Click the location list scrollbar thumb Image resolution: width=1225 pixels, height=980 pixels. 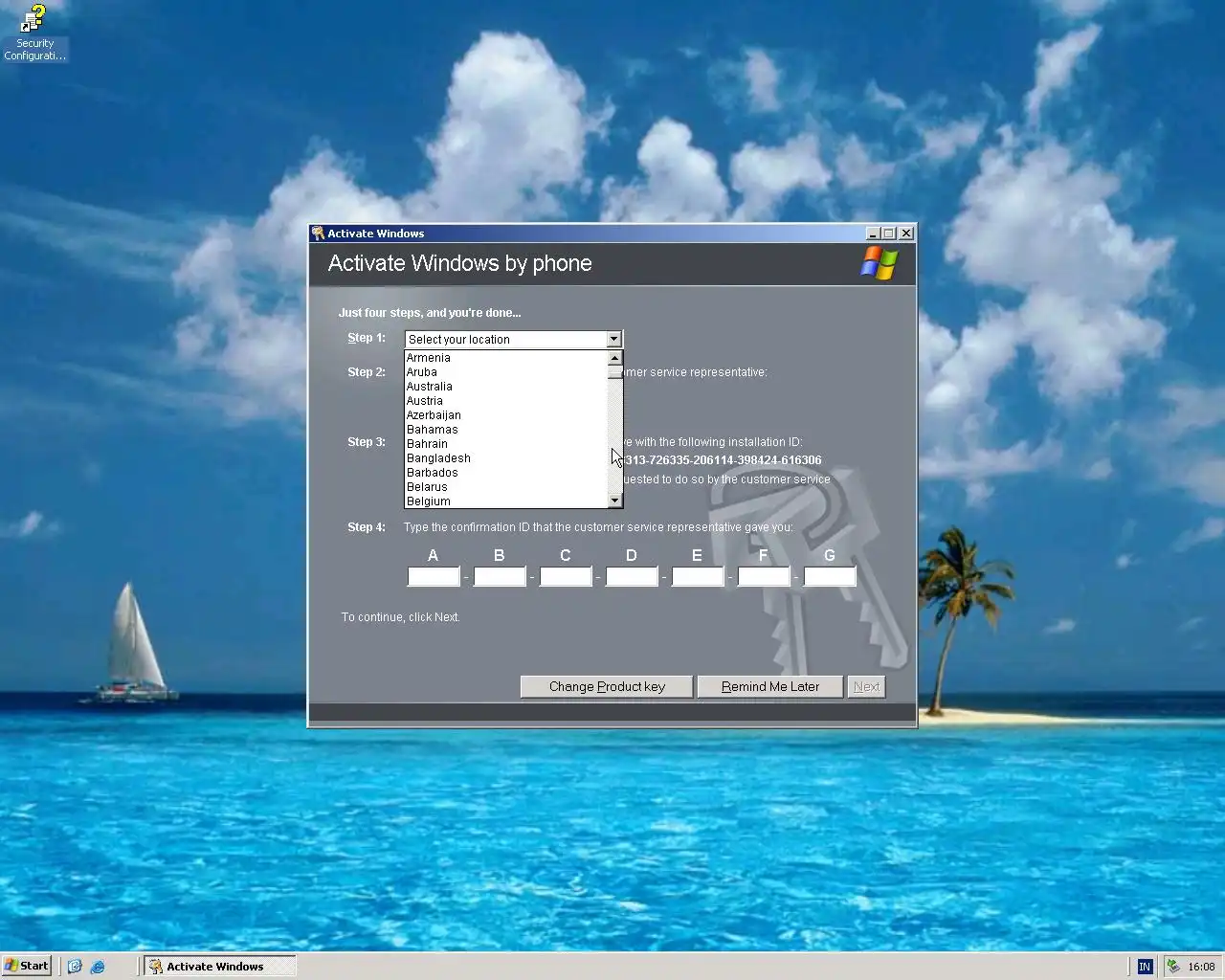[615, 372]
